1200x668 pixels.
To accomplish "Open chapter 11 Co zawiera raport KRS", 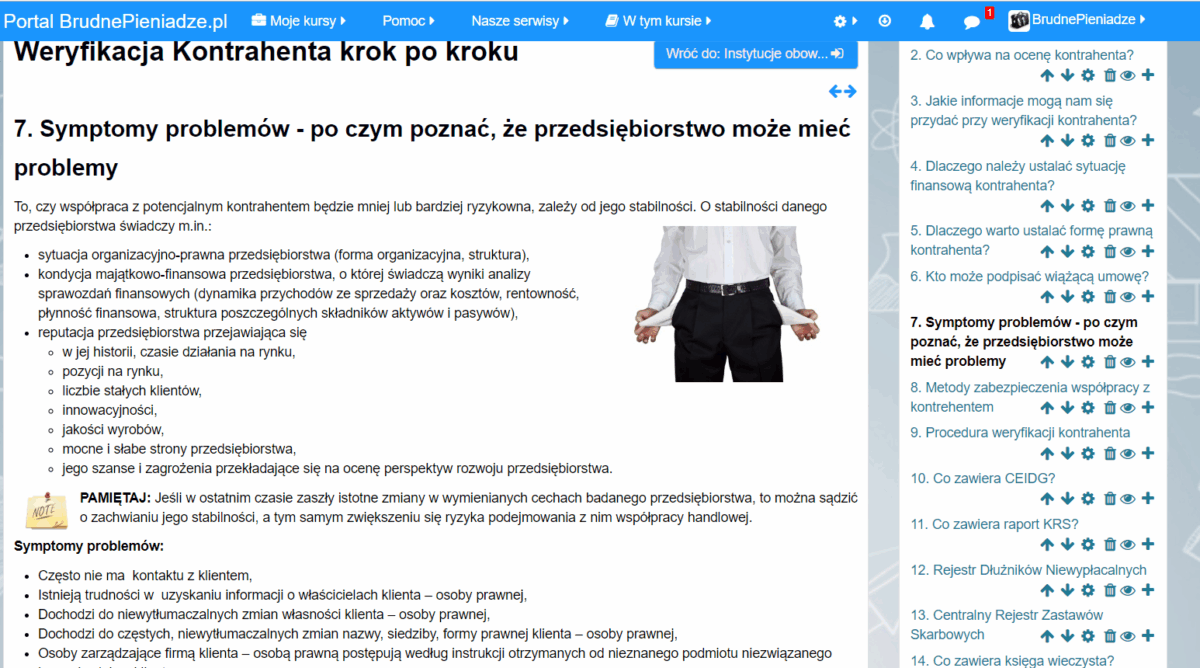I will [993, 524].
